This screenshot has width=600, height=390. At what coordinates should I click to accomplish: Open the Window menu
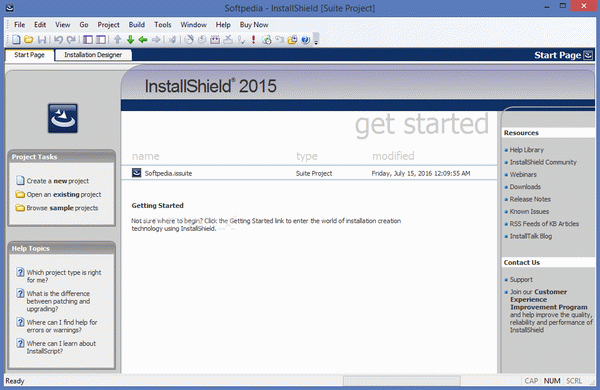coord(194,25)
